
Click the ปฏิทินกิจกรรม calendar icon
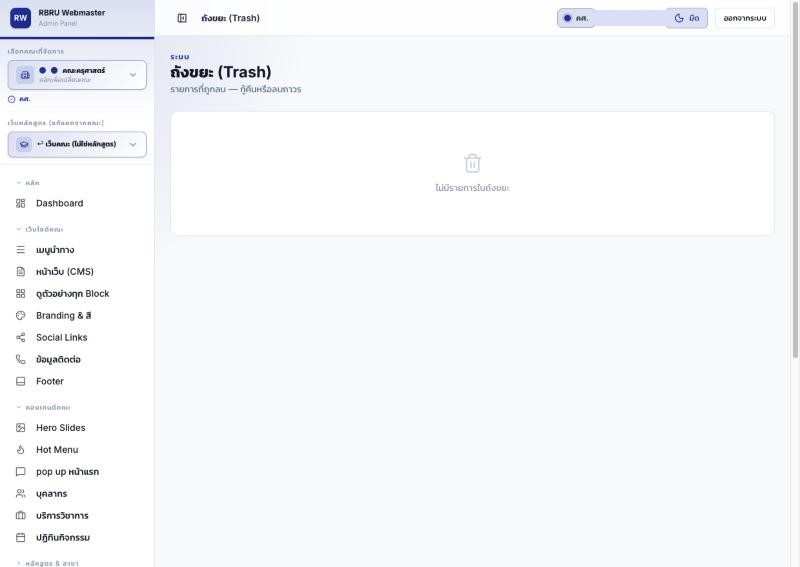point(20,537)
